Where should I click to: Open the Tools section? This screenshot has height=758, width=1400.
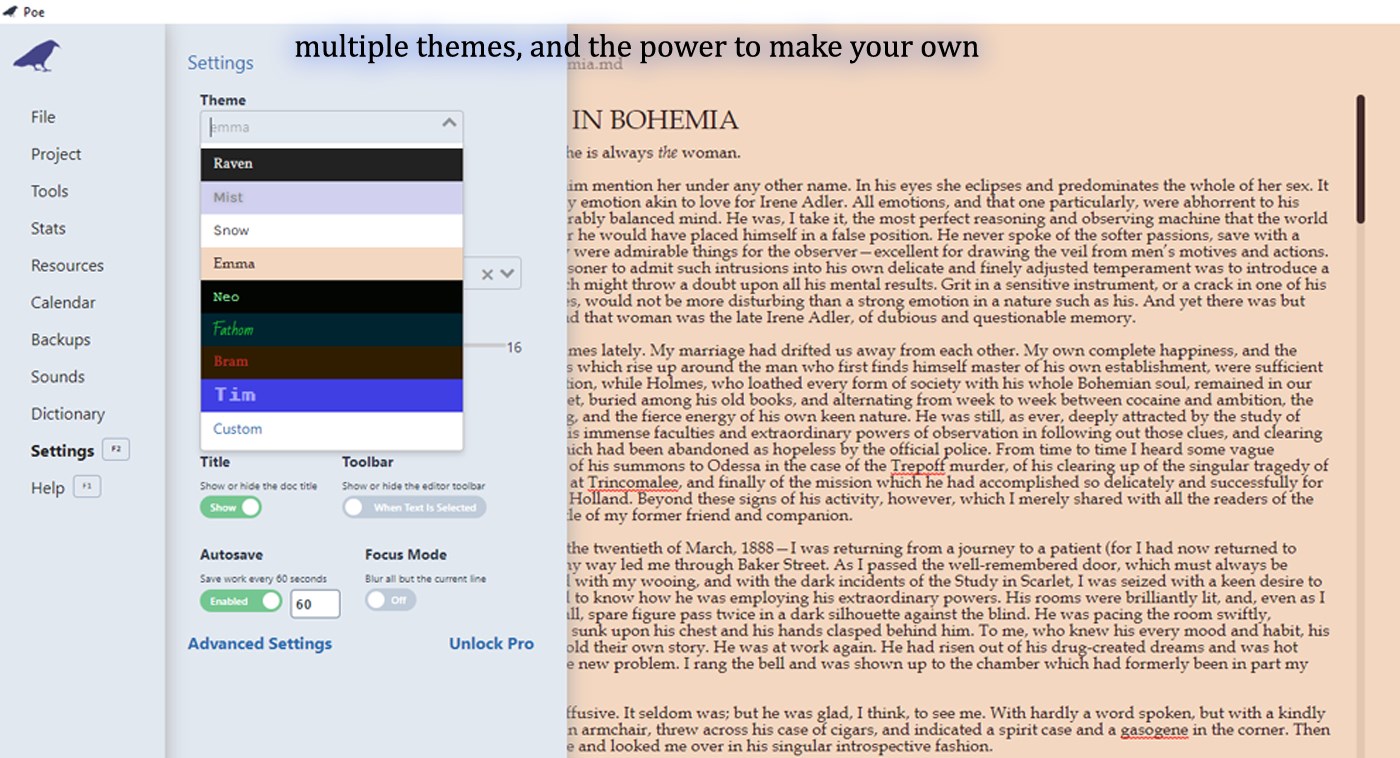(x=50, y=191)
